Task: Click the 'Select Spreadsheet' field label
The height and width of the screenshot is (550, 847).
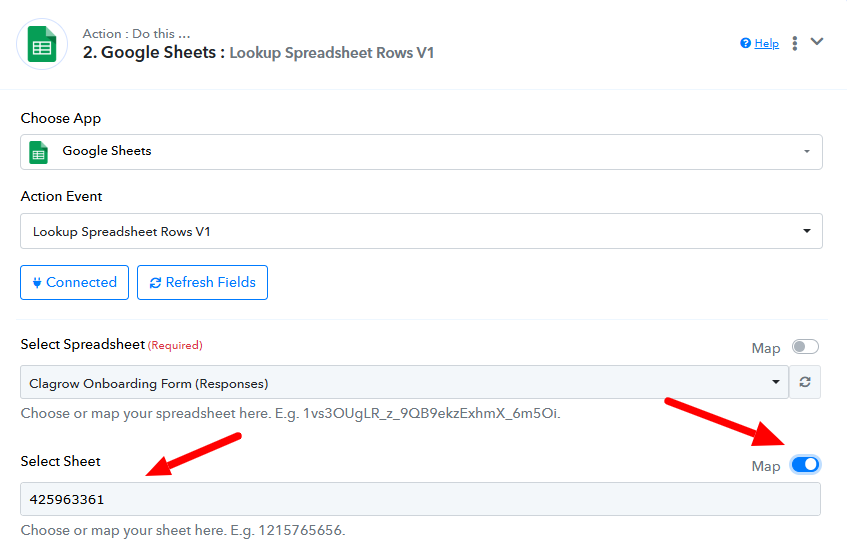Action: [83, 344]
